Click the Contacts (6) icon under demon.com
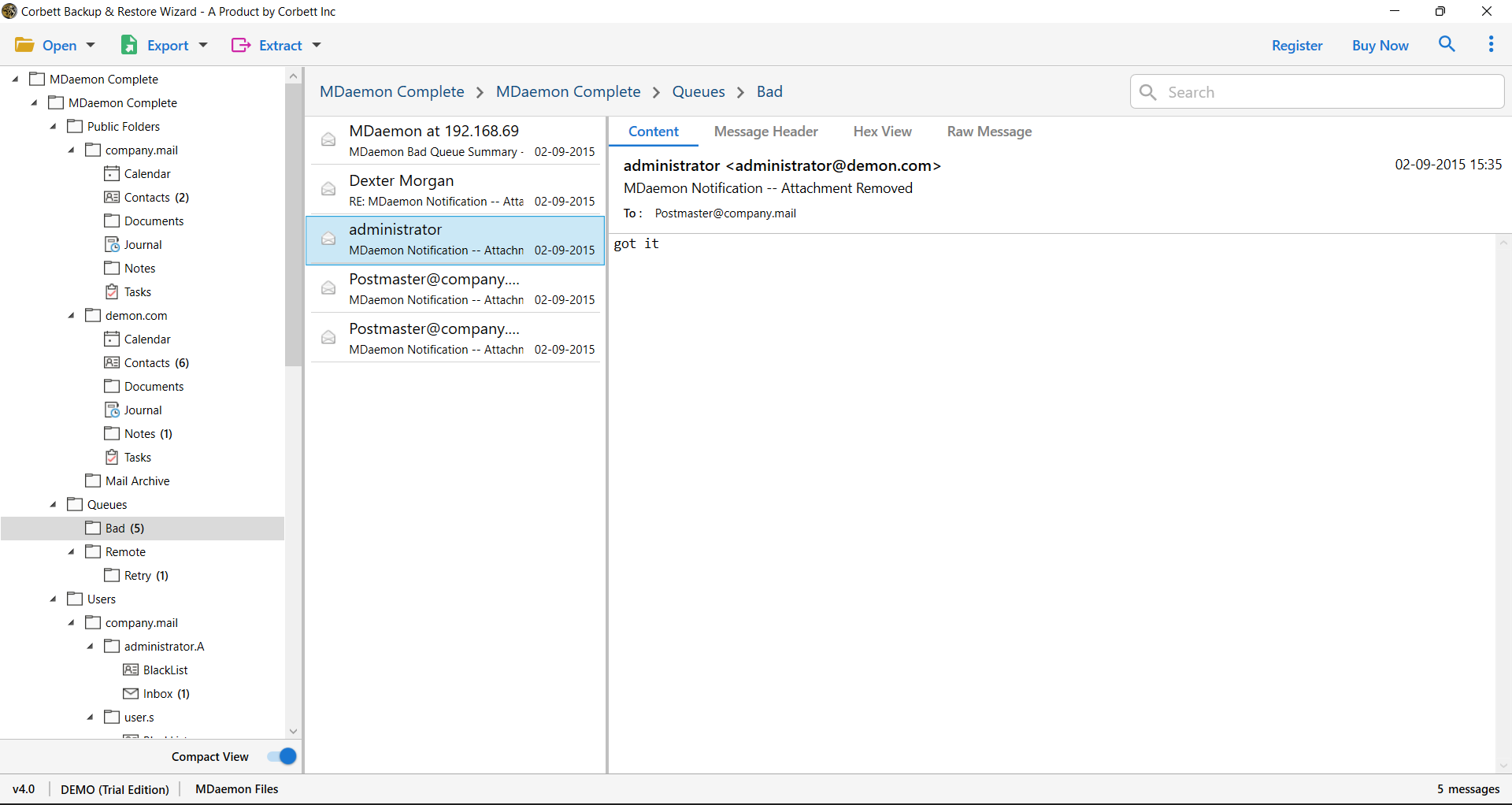This screenshot has width=1512, height=805. coord(112,362)
